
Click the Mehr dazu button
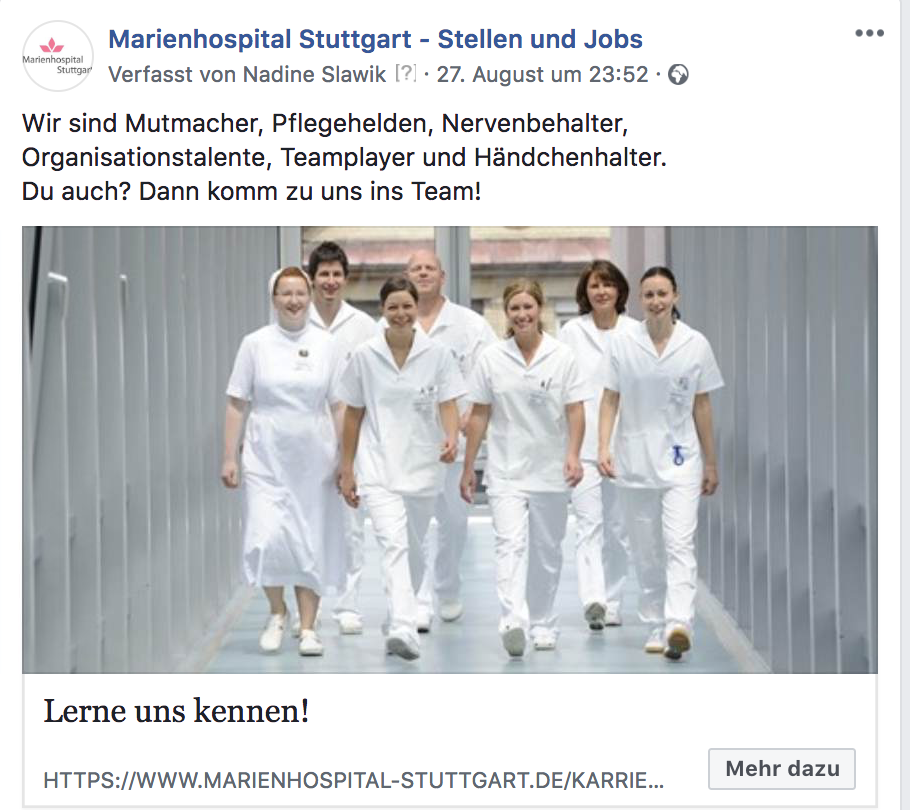[x=782, y=769]
